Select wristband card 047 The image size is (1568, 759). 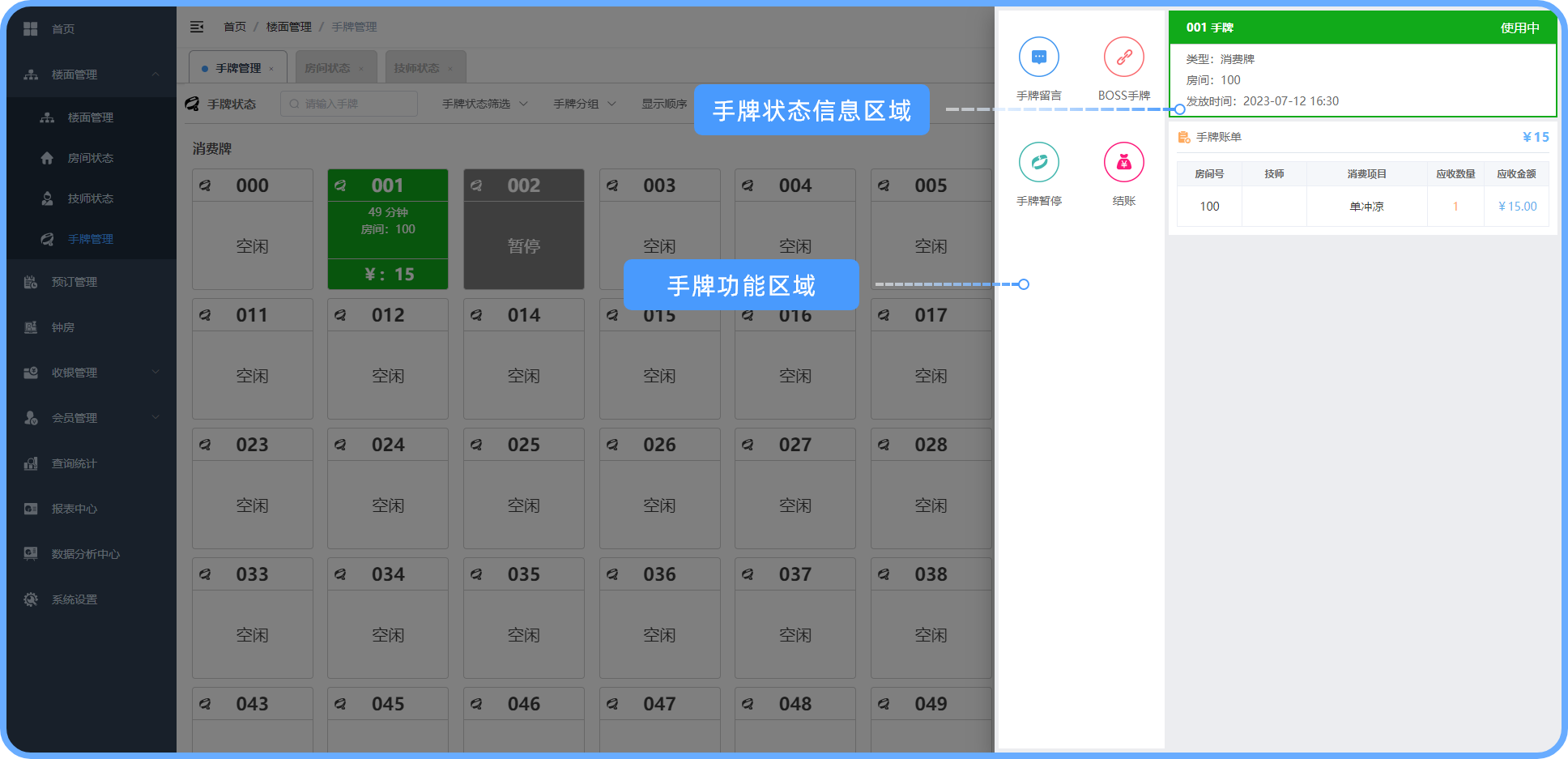tap(660, 720)
